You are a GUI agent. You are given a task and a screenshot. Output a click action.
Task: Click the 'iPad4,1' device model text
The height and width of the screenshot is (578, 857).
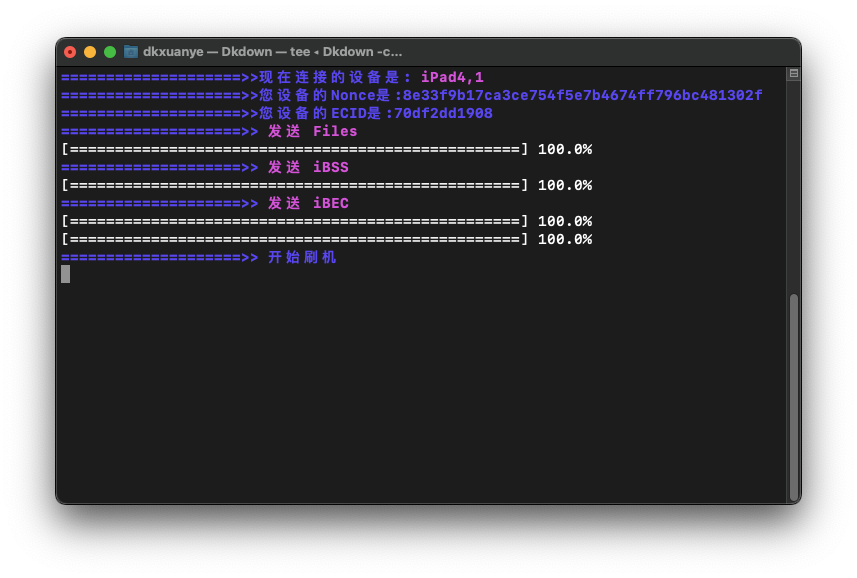tap(452, 78)
